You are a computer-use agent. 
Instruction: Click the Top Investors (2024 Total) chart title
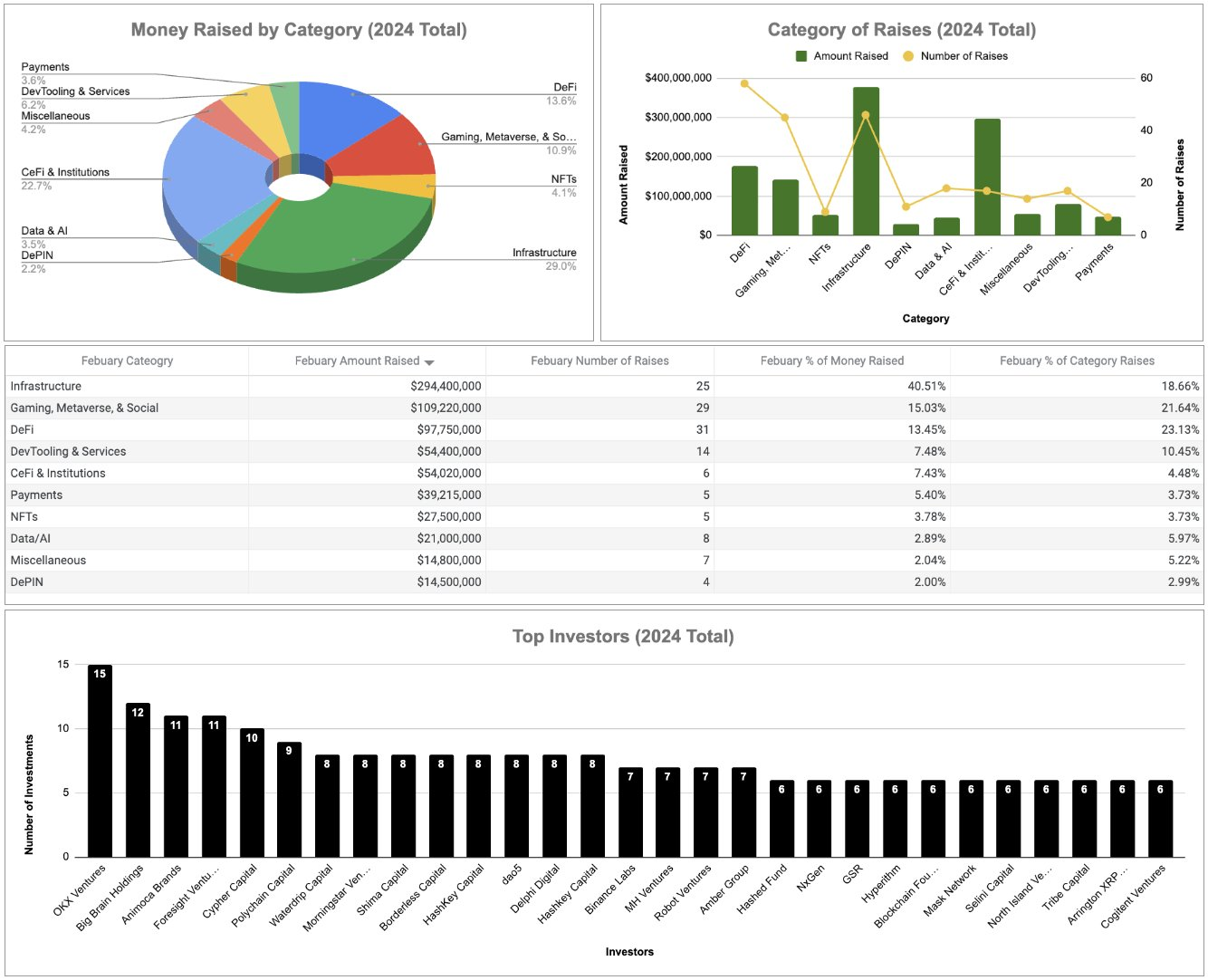(x=623, y=637)
